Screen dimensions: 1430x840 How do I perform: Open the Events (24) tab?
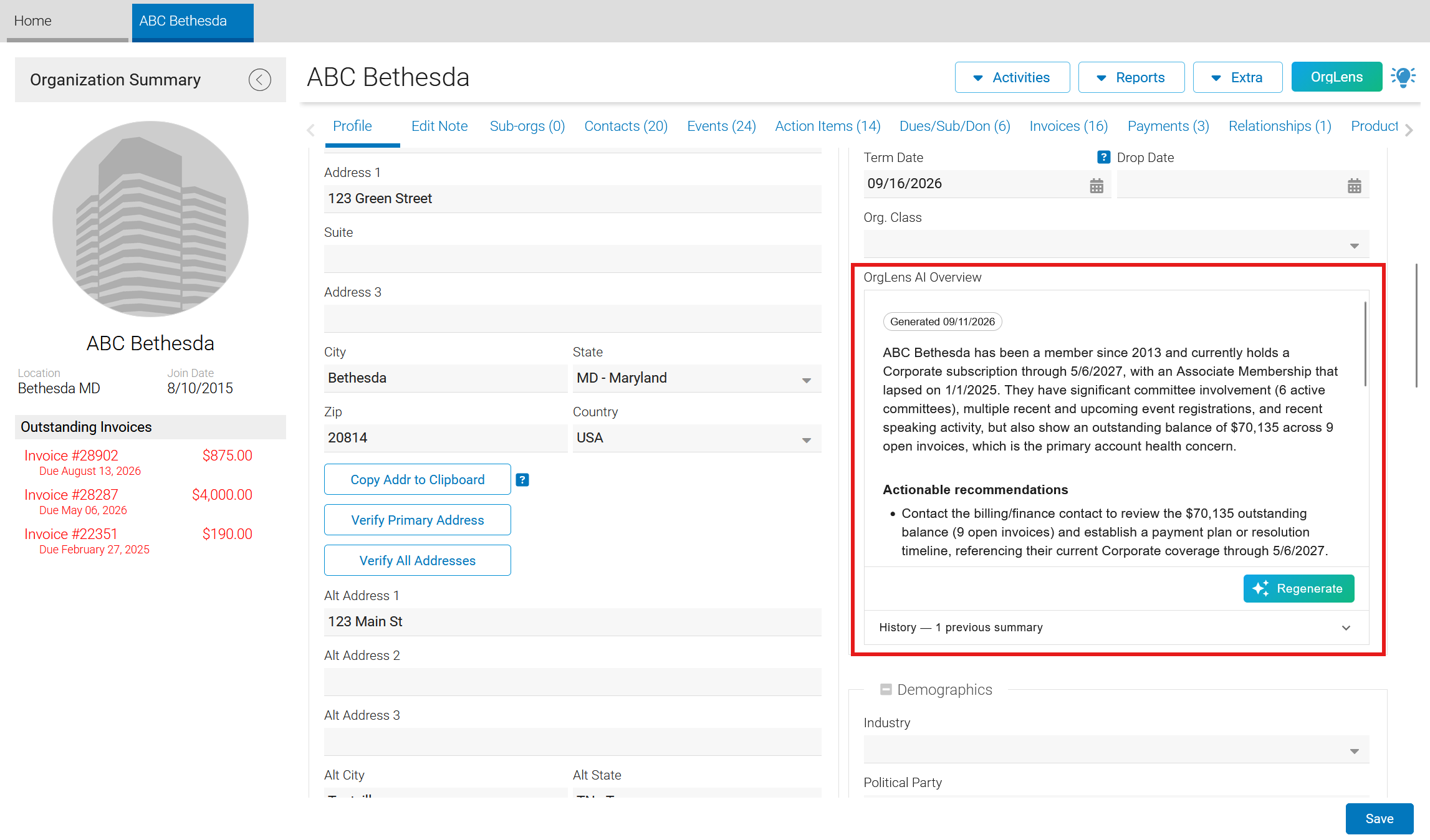click(721, 126)
